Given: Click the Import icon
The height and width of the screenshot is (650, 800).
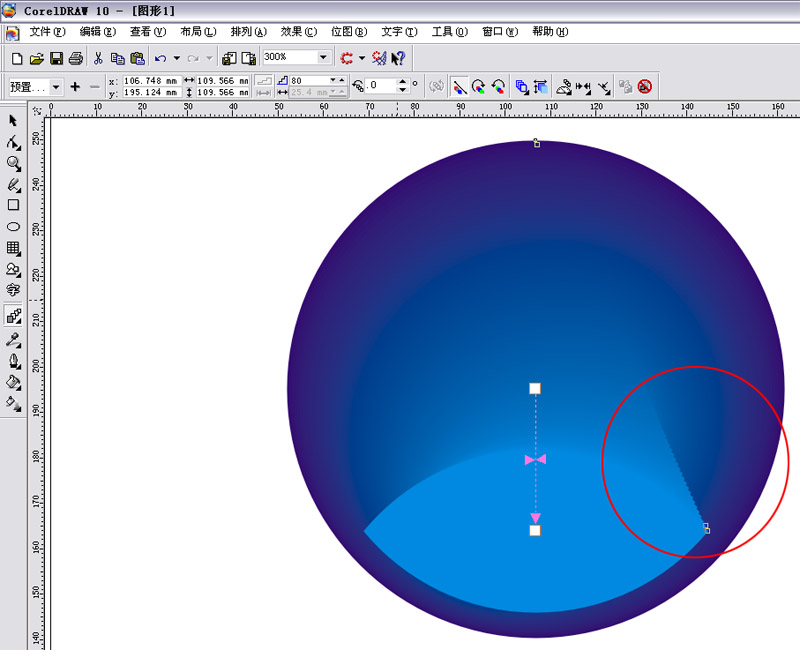Looking at the screenshot, I should click(x=229, y=59).
